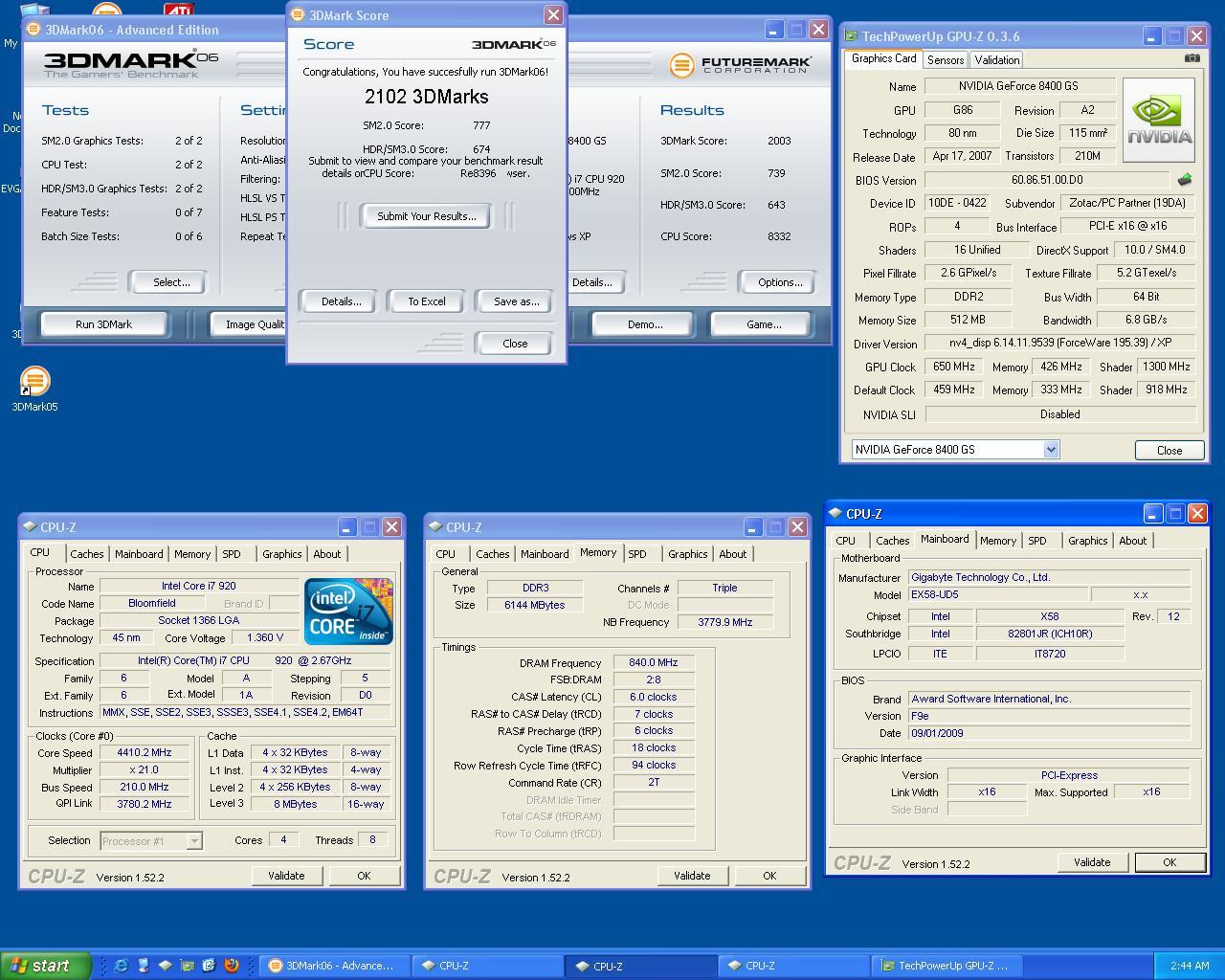Click the BIOS save chip icon in GPU-Z

[x=1185, y=179]
